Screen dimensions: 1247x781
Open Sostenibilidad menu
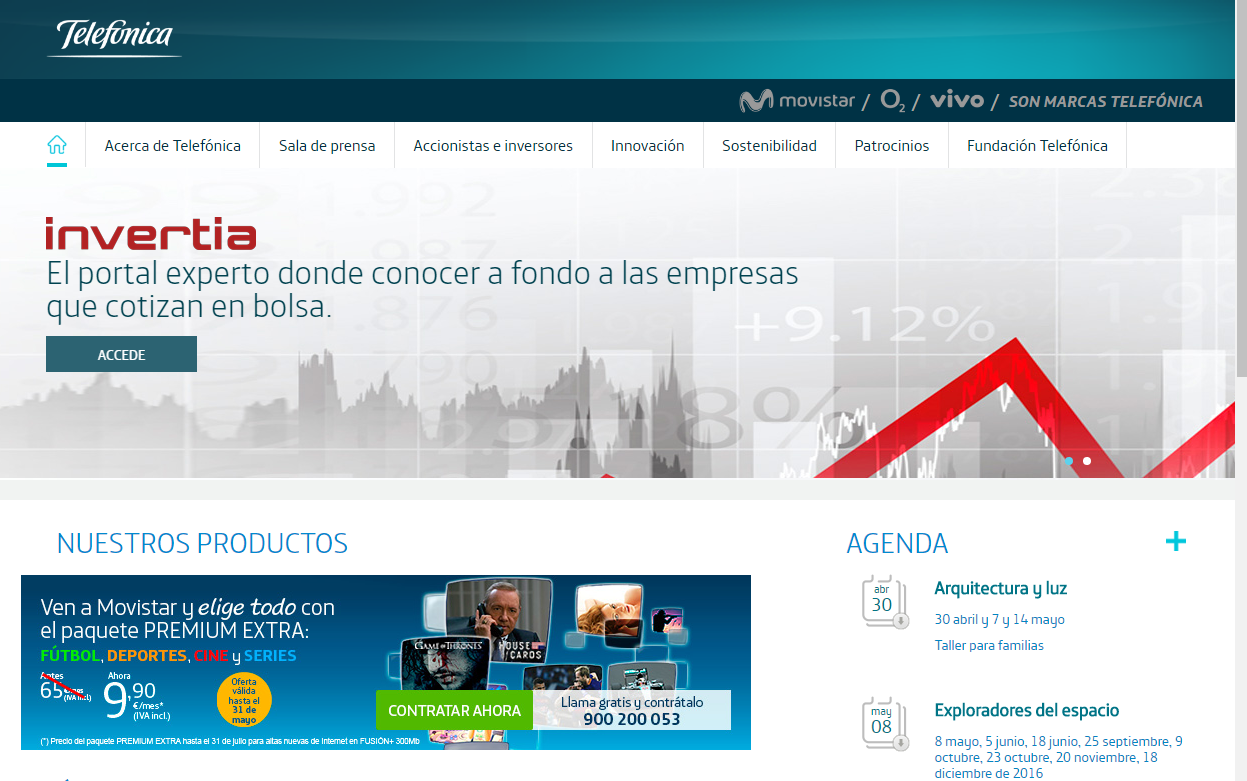pyautogui.click(x=770, y=145)
